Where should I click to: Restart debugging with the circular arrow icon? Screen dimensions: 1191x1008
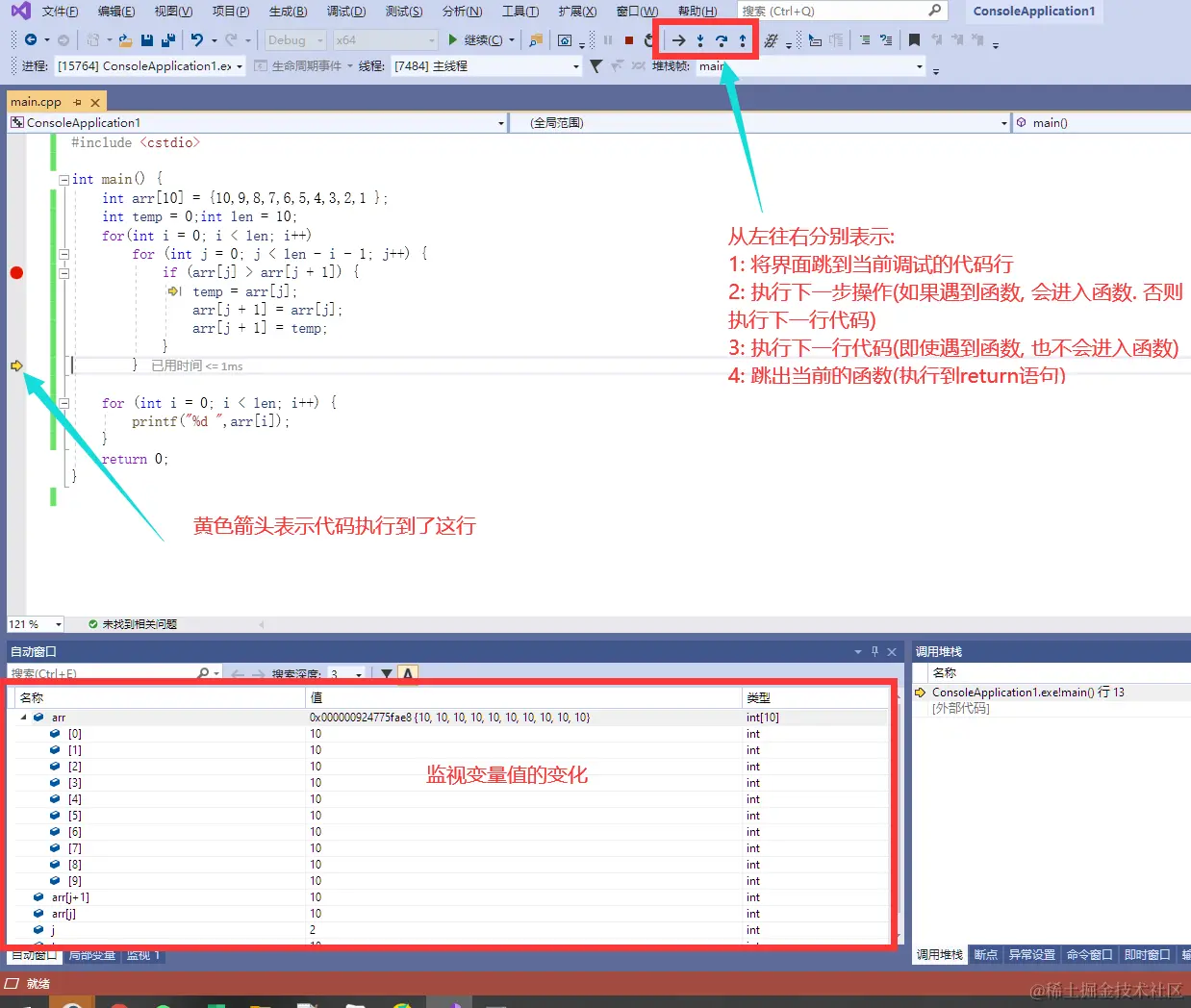pos(648,40)
